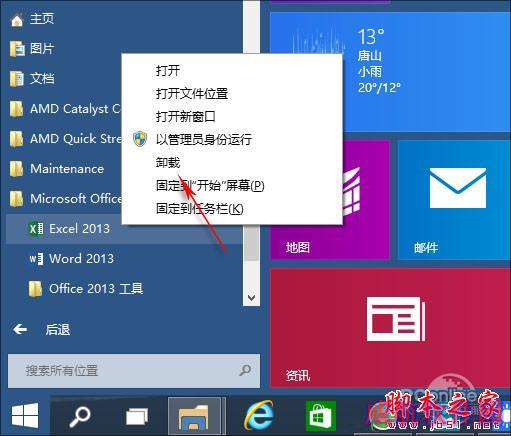This screenshot has width=511, height=436.
Task: Click the Office 2013 工具 folder icon
Action: pos(35,289)
